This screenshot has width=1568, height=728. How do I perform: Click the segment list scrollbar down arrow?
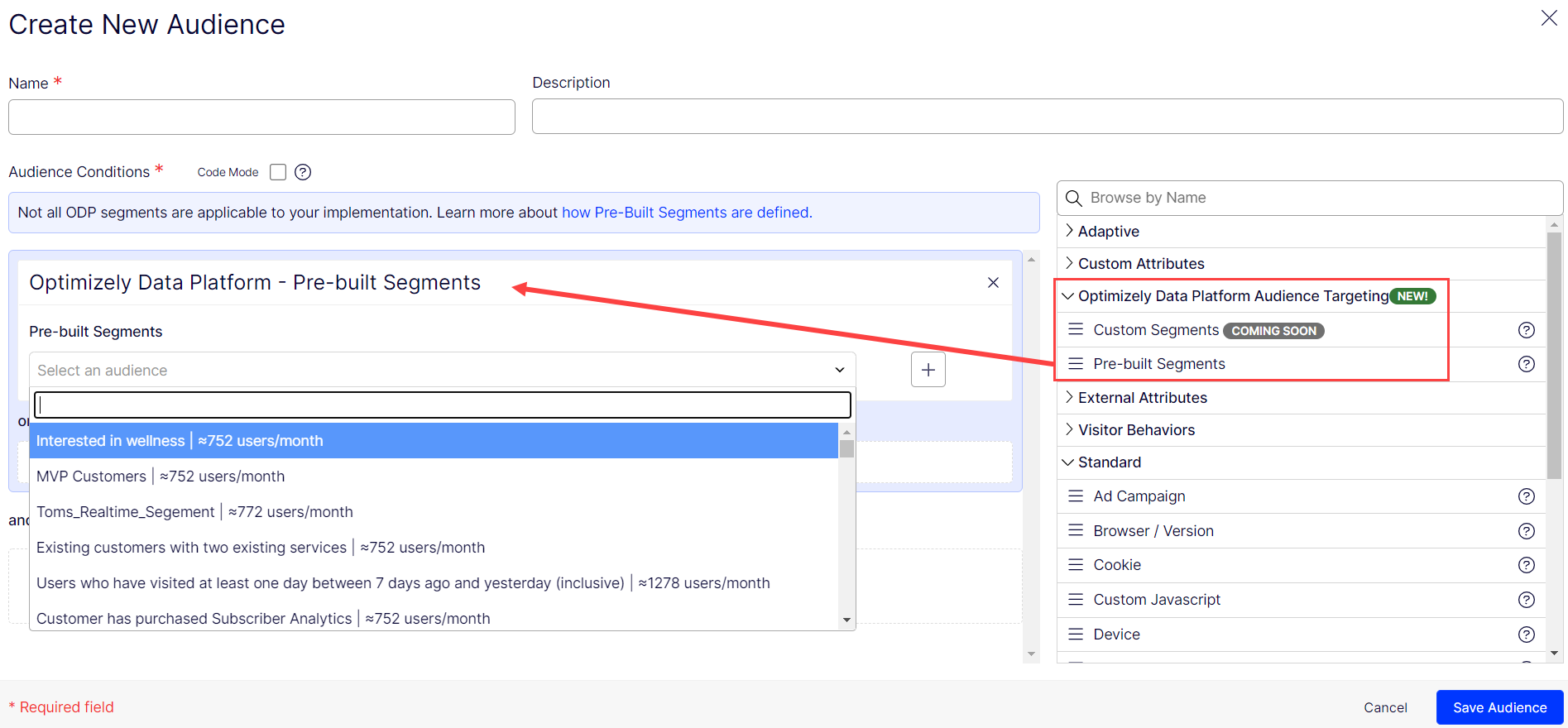pos(846,620)
